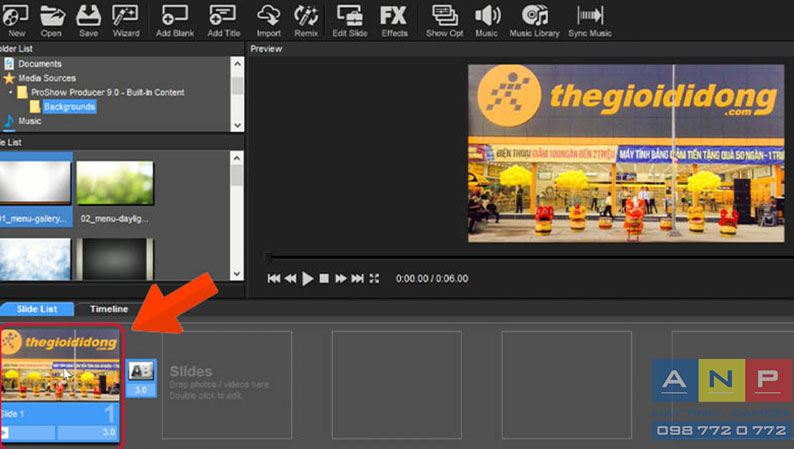Open Show Options
794x449 pixels.
[x=444, y=20]
